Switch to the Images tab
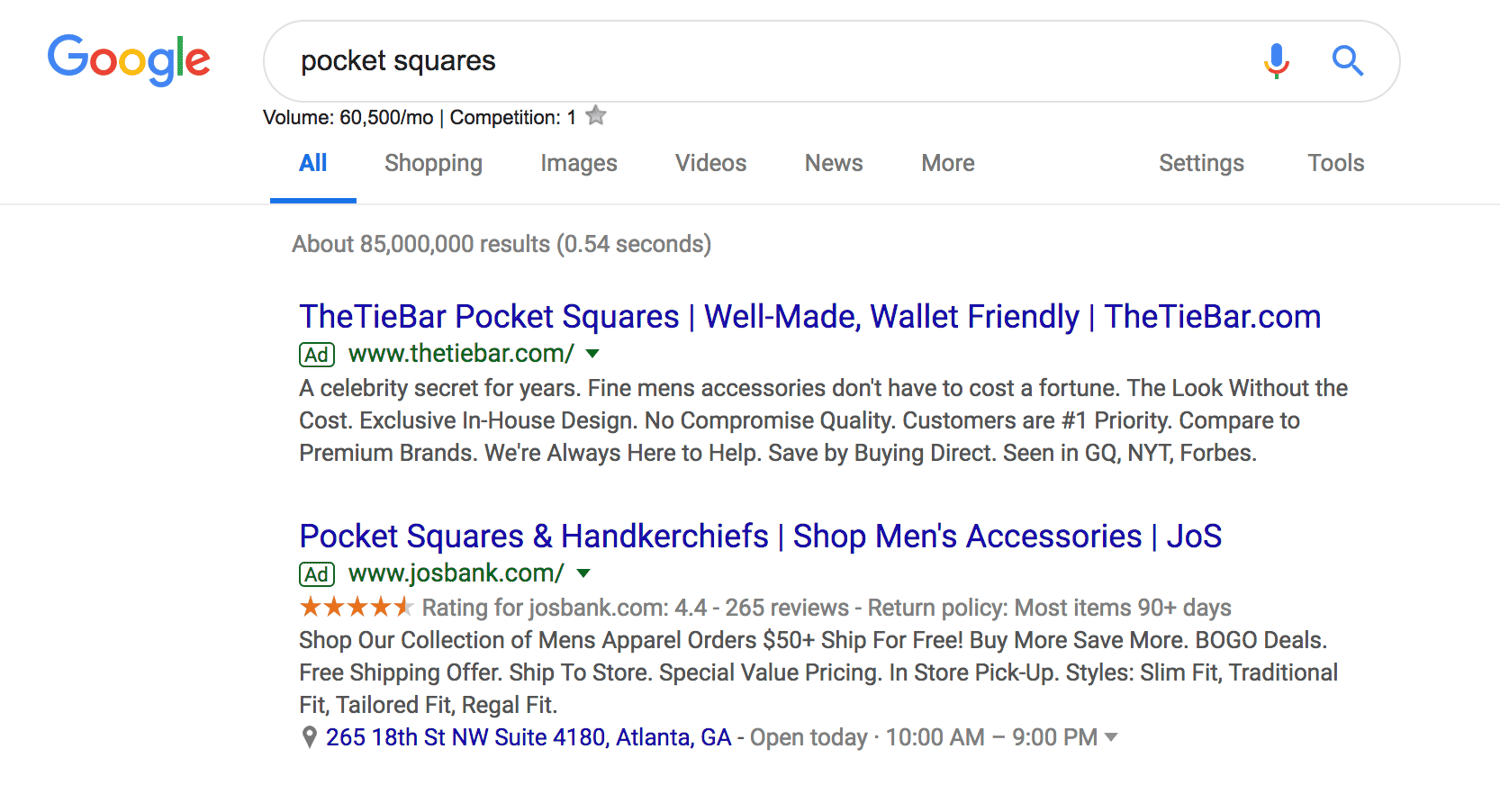This screenshot has width=1500, height=794. [579, 163]
